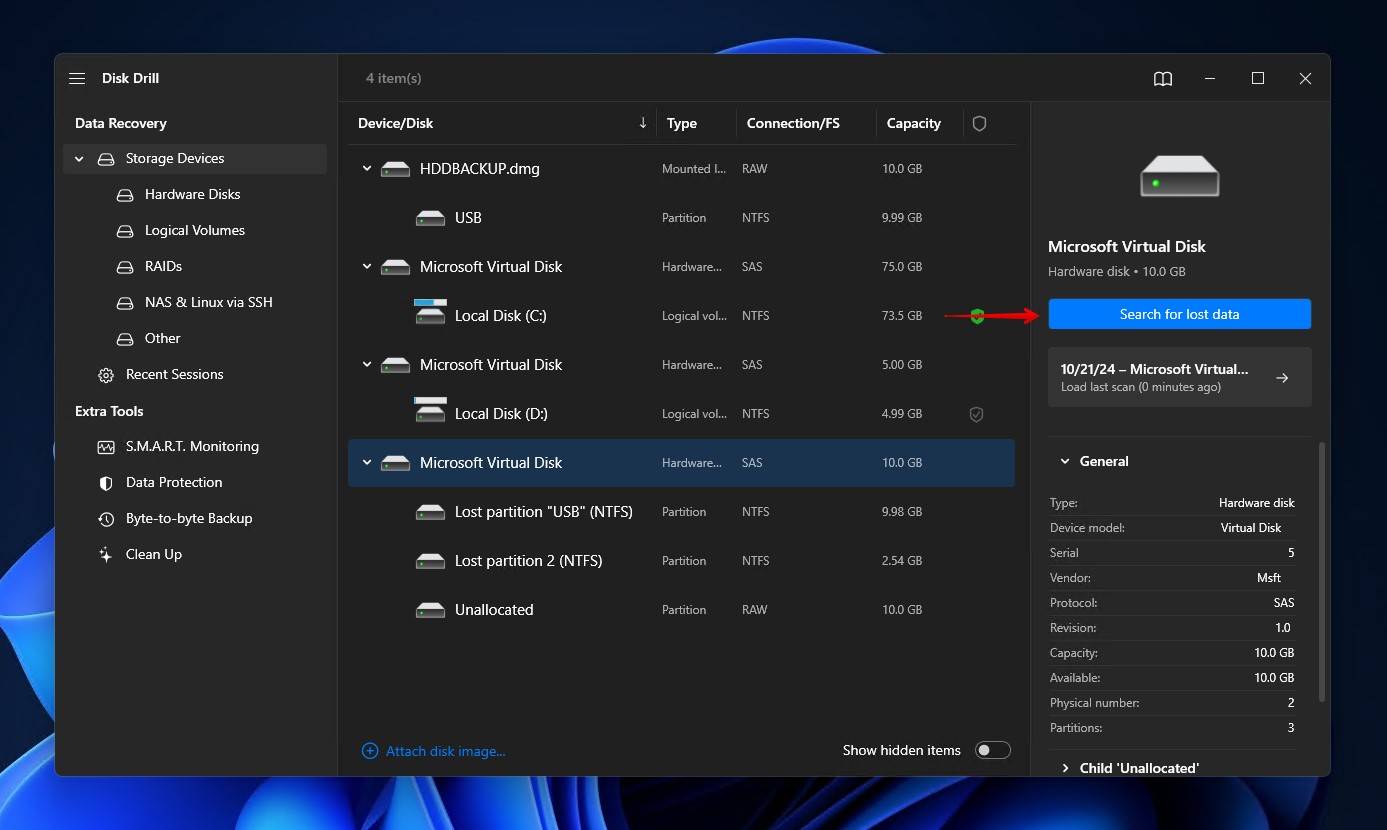Click the Byte-to-byte Backup clock icon
Screen dimensions: 1387x830
[106, 519]
